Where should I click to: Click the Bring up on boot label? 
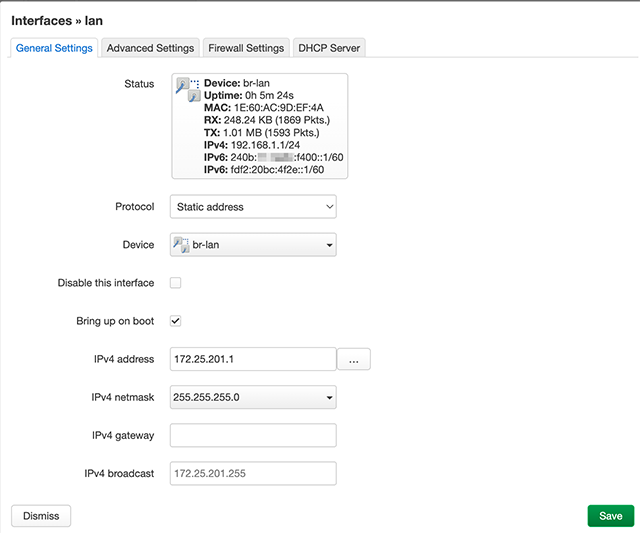(x=115, y=321)
